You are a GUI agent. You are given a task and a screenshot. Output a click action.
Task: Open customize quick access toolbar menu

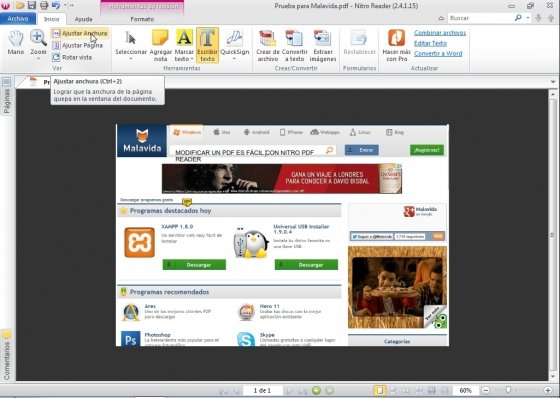pos(72,5)
